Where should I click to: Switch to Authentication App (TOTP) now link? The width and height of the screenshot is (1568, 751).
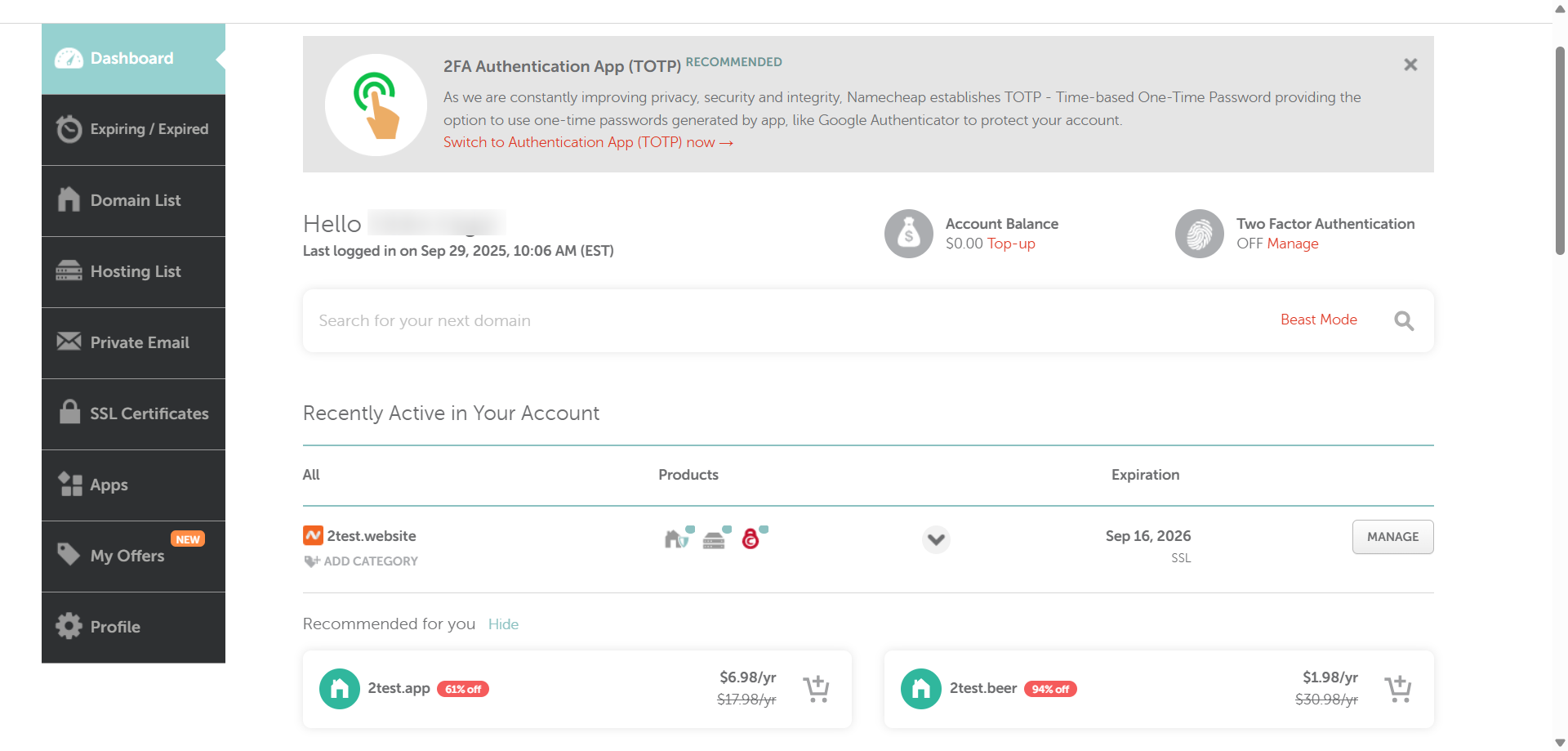(588, 142)
